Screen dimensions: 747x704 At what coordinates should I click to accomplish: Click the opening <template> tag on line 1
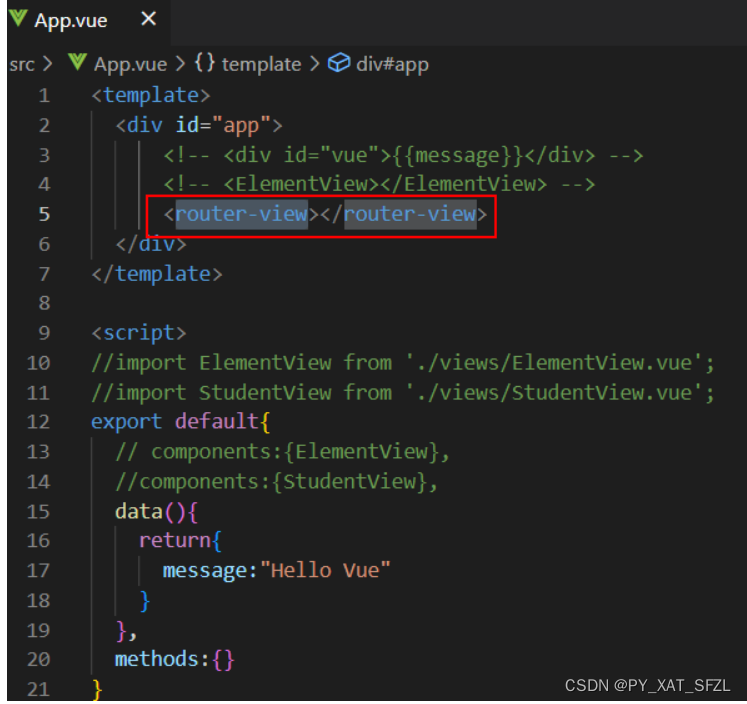151,95
